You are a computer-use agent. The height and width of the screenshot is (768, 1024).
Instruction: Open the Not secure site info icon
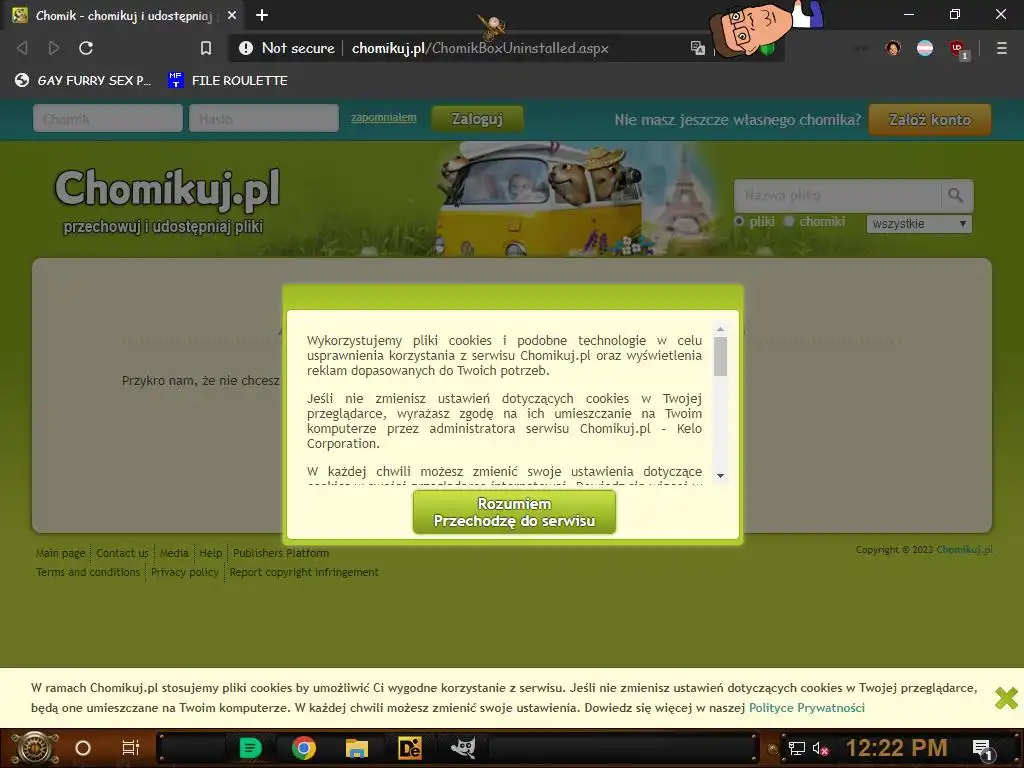point(246,48)
